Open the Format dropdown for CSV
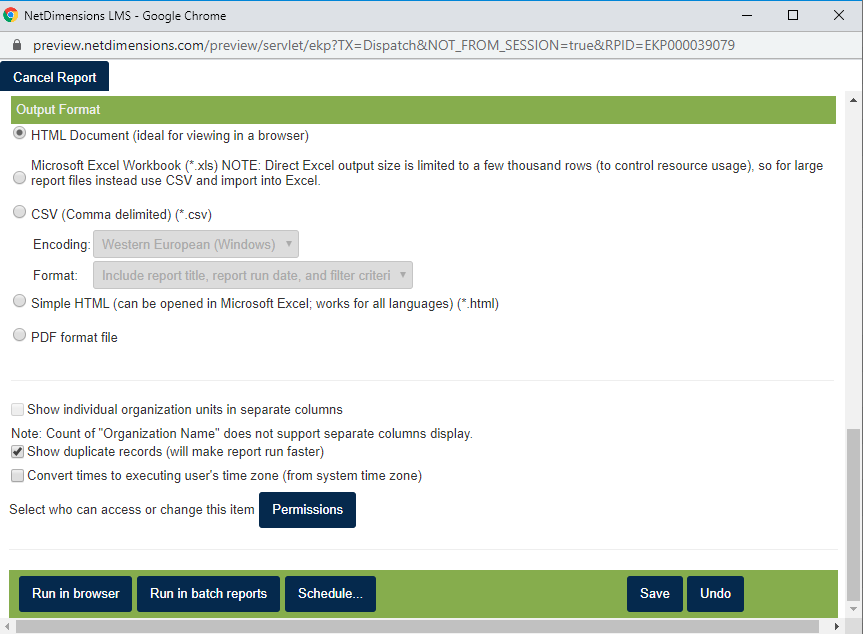 [253, 275]
